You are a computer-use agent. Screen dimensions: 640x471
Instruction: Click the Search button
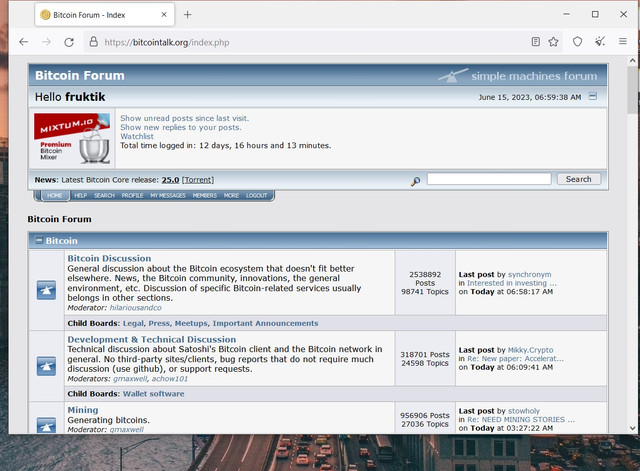(x=579, y=179)
